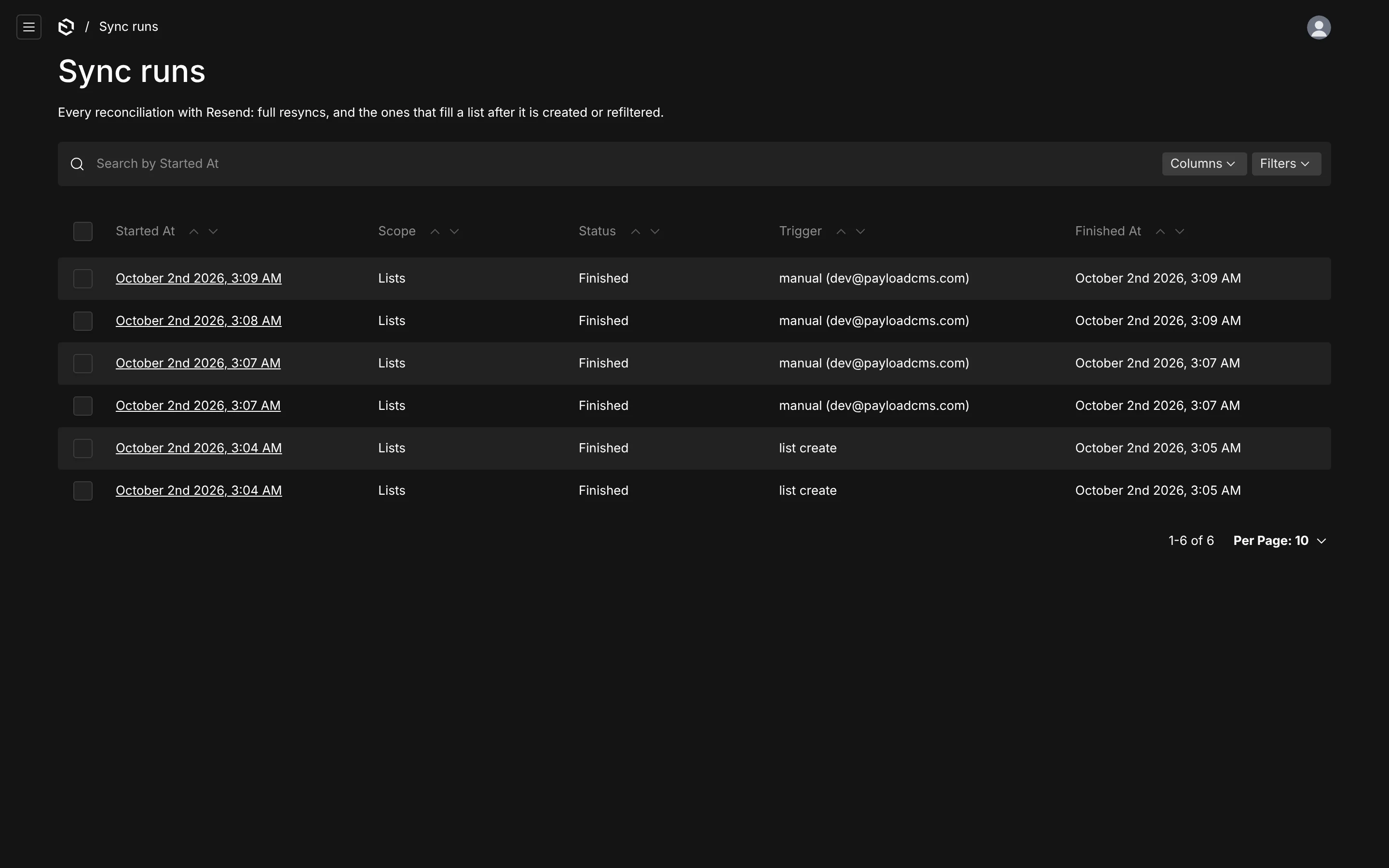Change the Per Page: 10 setting
The width and height of the screenshot is (1389, 868).
[1280, 541]
